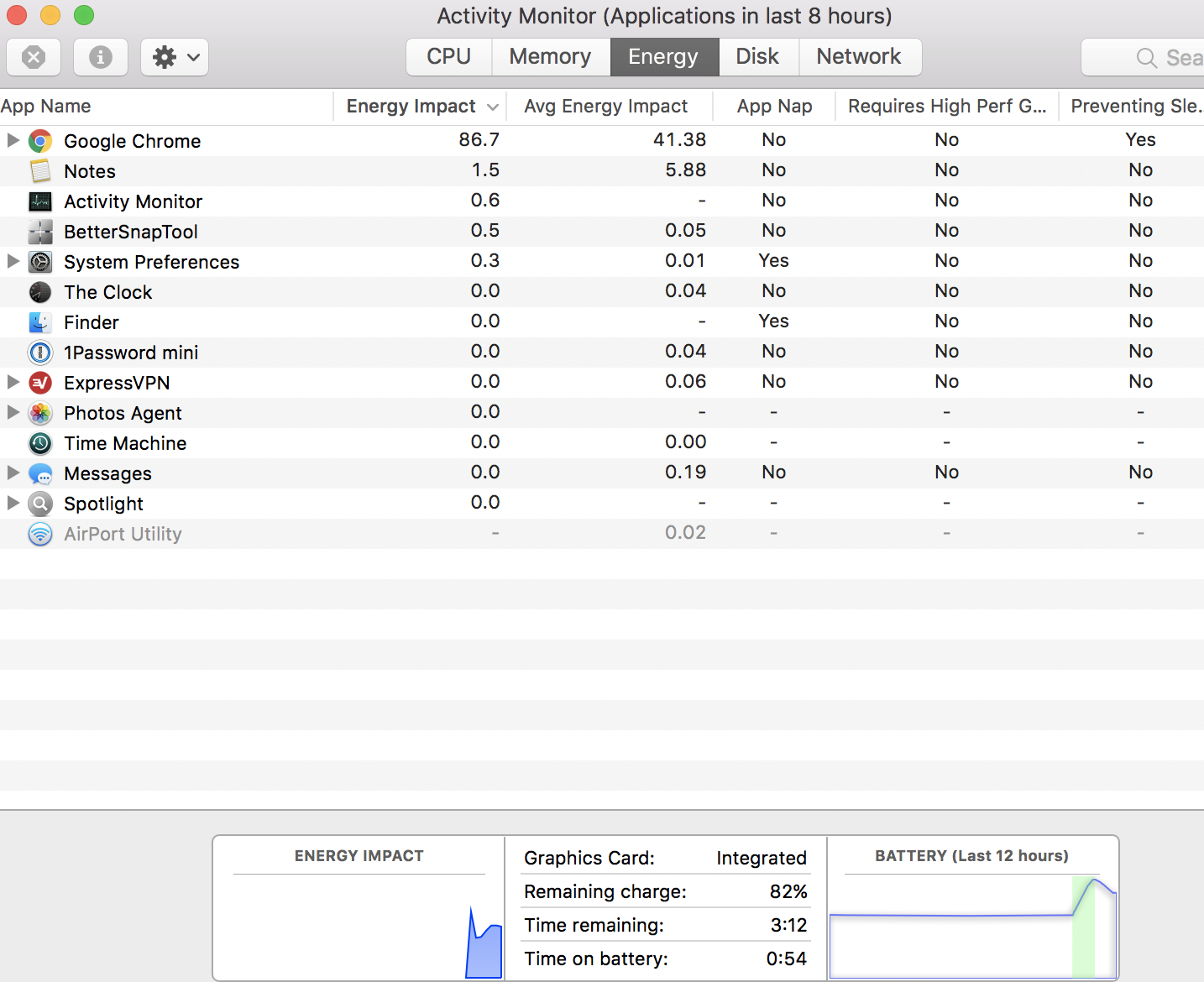Viewport: 1204px width, 982px height.
Task: Click Chrome's Yes preventing sleep value
Action: [1141, 139]
